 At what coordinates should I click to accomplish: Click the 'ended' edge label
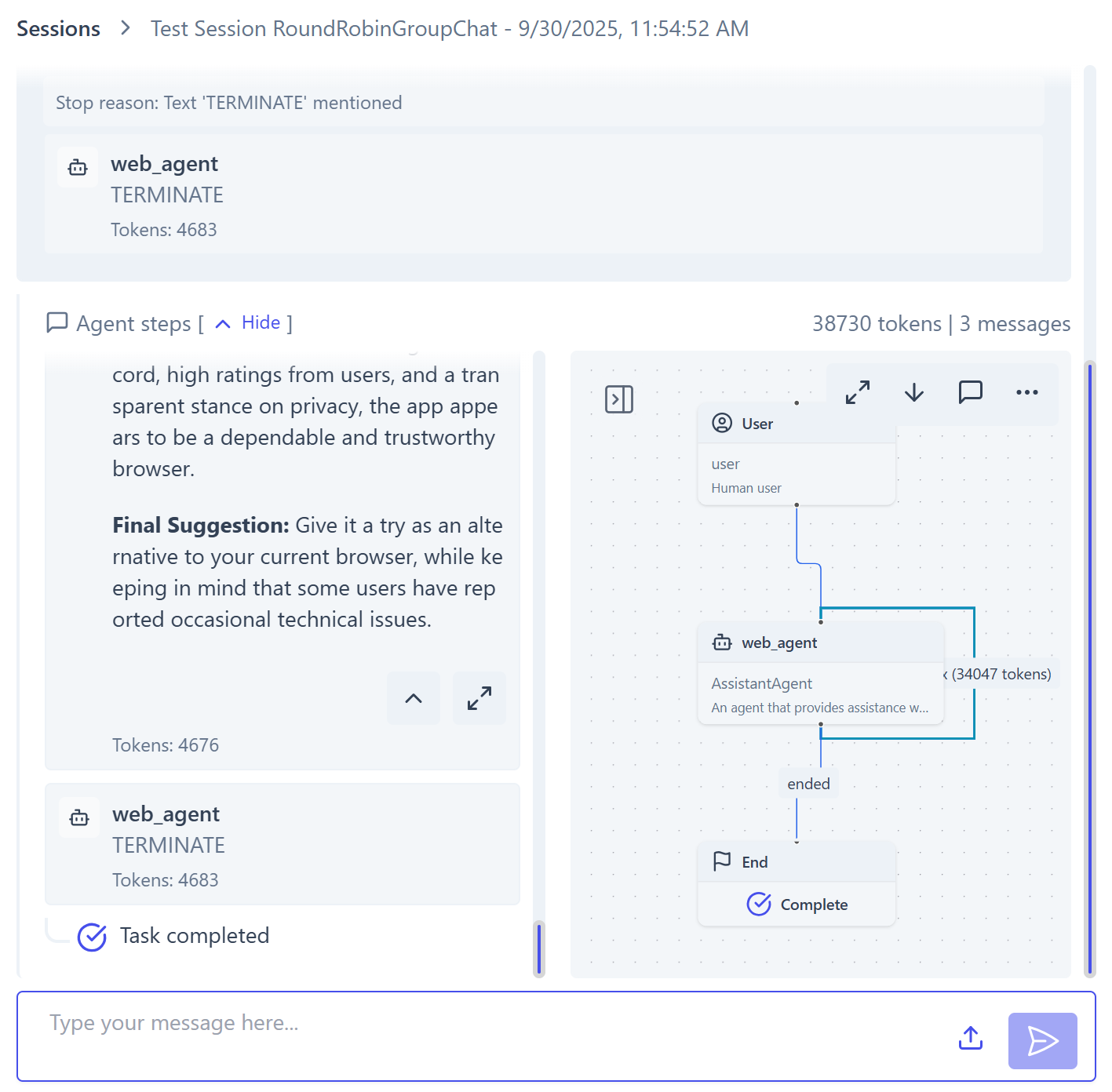pos(808,784)
